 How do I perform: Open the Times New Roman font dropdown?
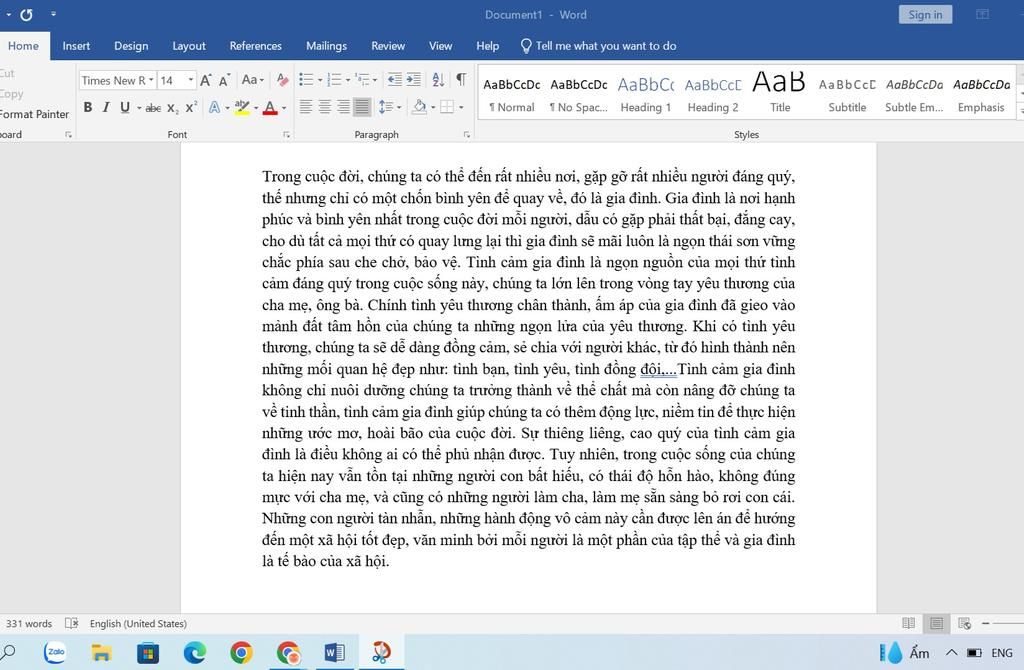(x=151, y=80)
